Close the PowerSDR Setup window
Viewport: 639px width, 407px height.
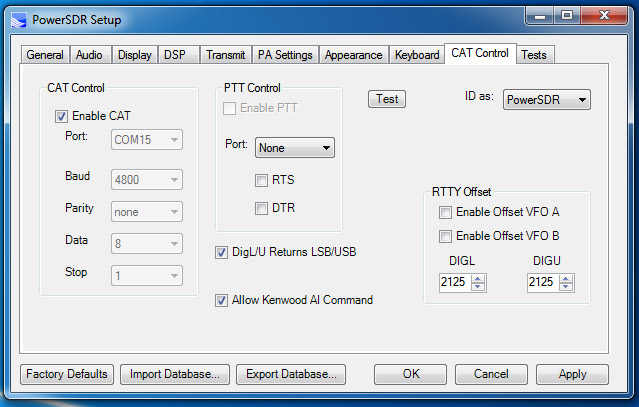point(604,16)
